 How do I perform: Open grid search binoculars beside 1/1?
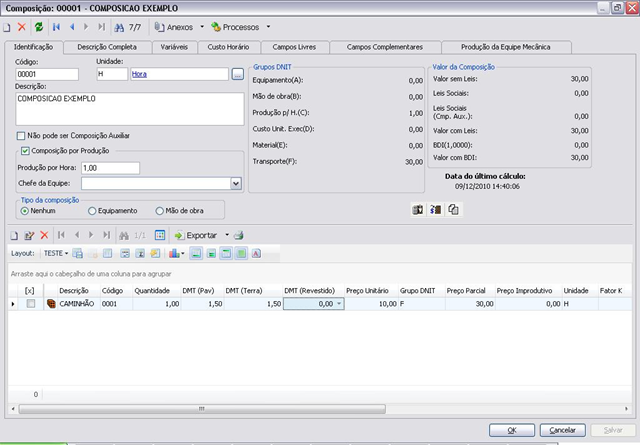(124, 235)
